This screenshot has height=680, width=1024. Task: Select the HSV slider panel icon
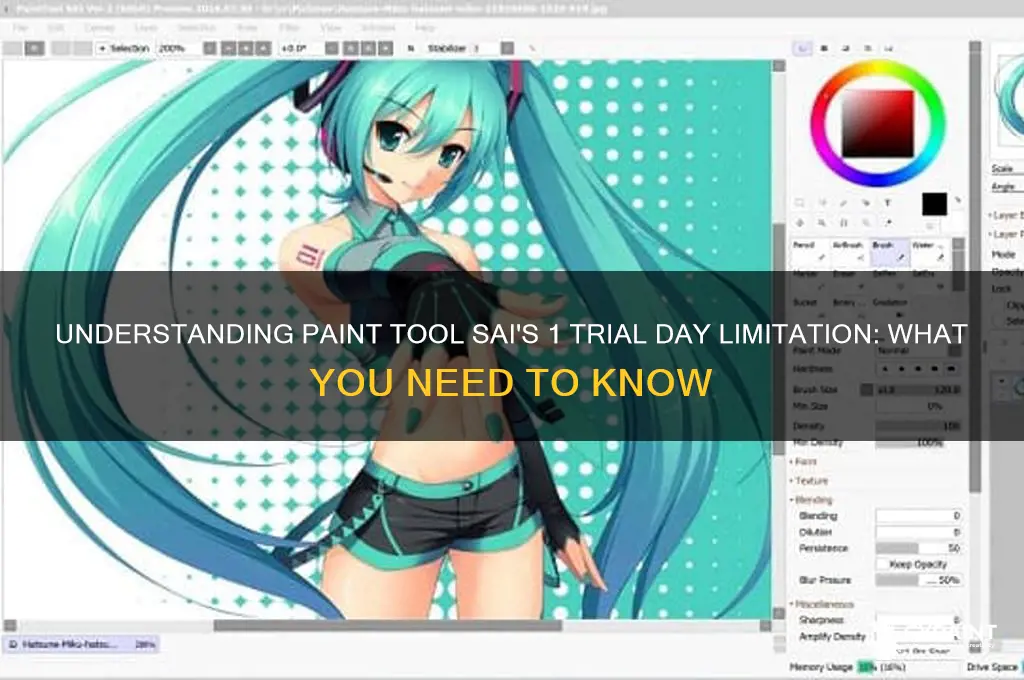(846, 48)
